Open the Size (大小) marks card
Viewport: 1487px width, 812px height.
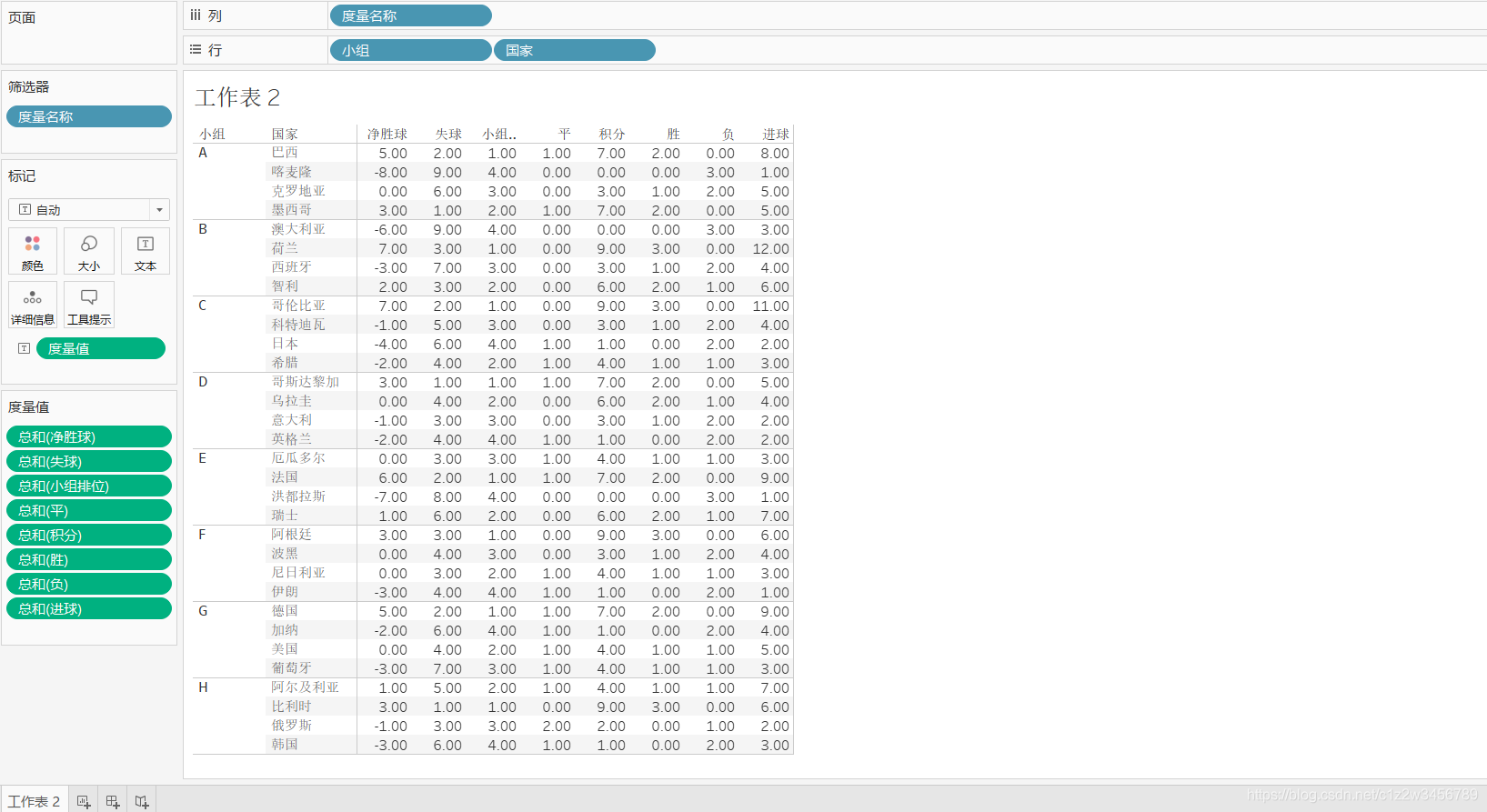point(89,251)
